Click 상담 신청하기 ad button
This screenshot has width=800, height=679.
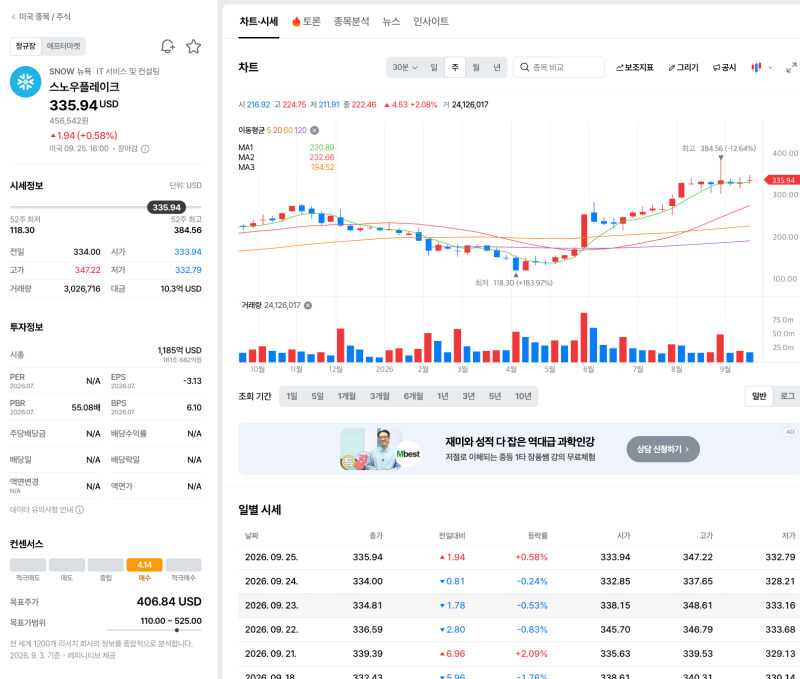tap(663, 449)
